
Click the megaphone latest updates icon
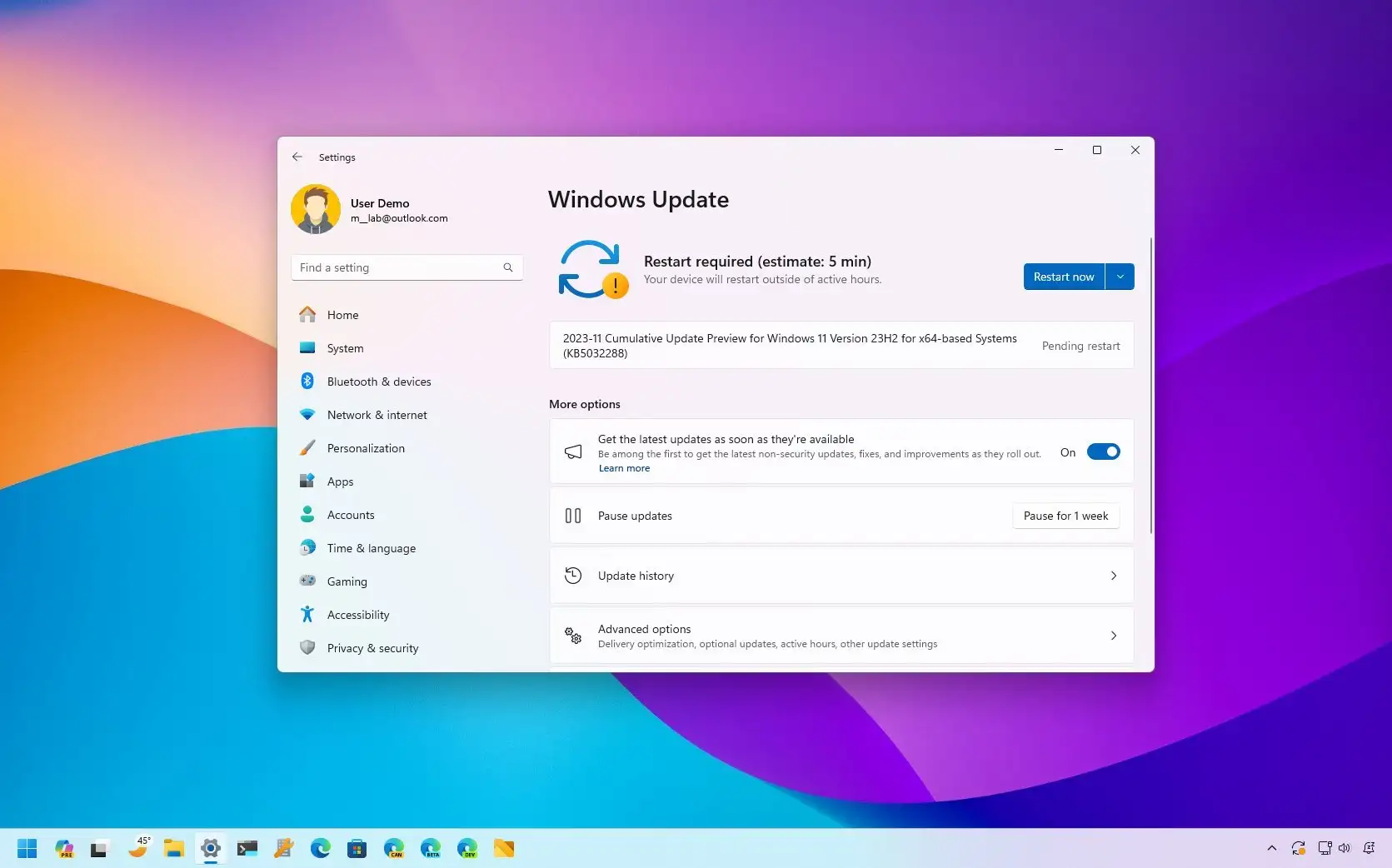tap(573, 451)
